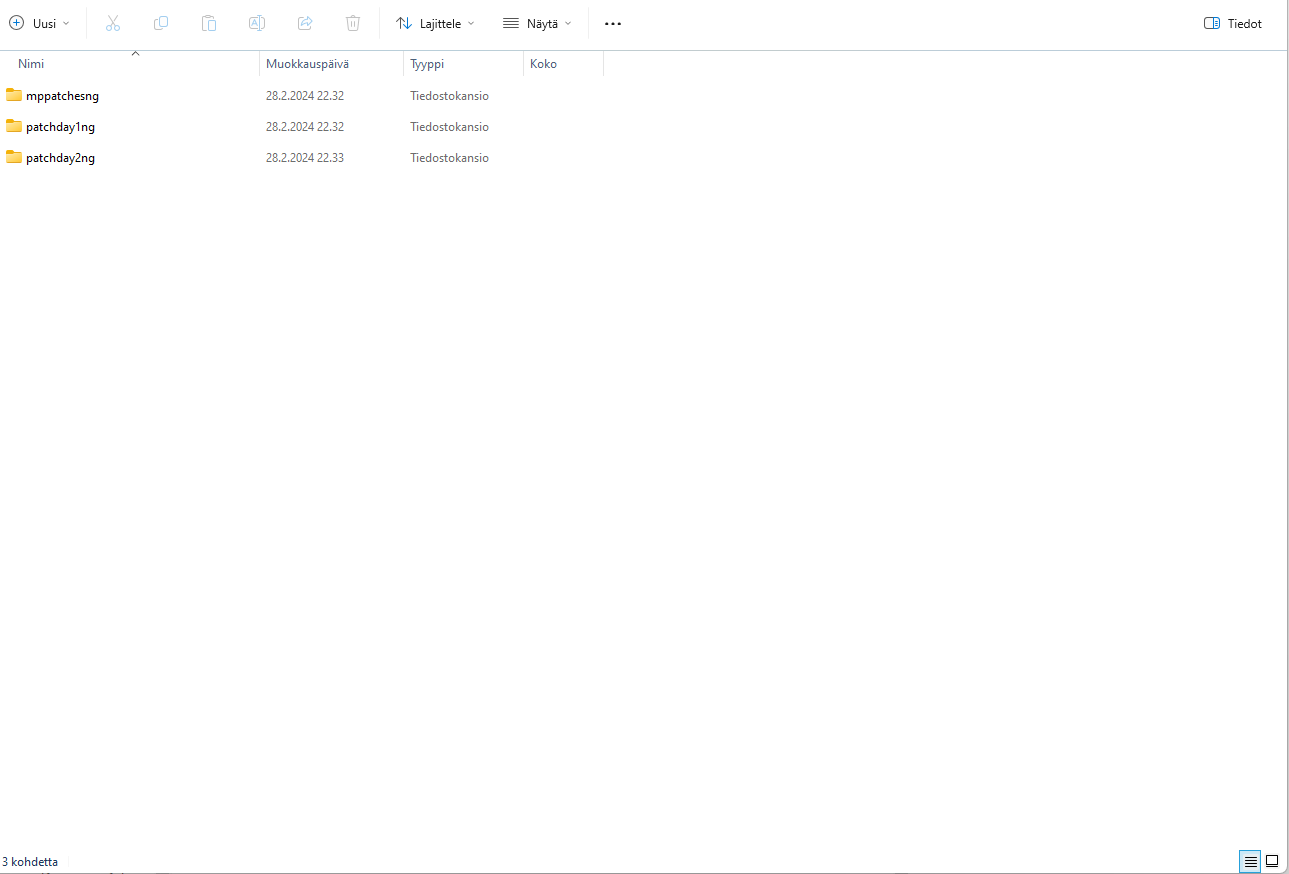
Task: Open the three-dot more options menu
Action: point(613,23)
